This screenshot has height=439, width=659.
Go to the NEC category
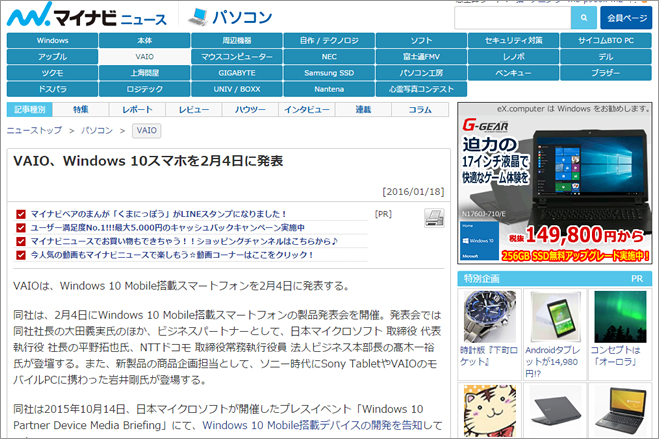[x=329, y=57]
